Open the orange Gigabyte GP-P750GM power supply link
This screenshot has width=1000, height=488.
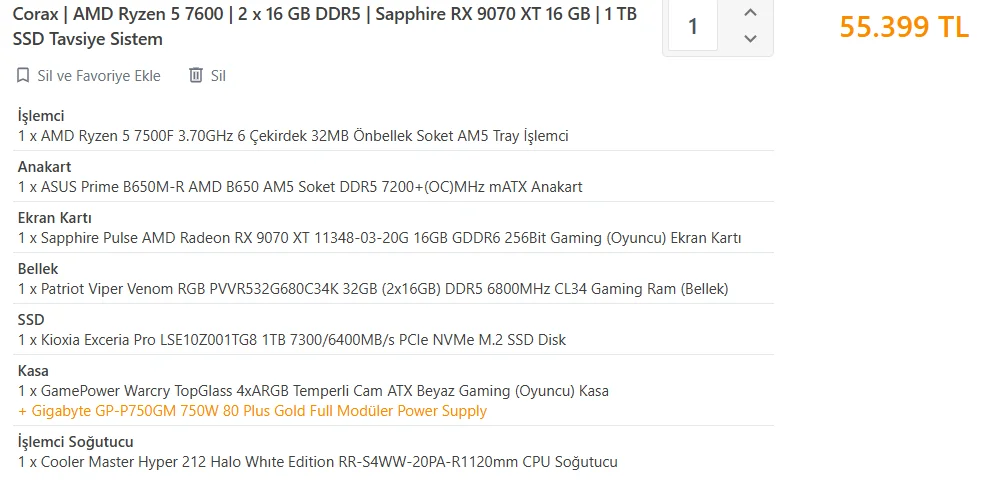pos(252,411)
